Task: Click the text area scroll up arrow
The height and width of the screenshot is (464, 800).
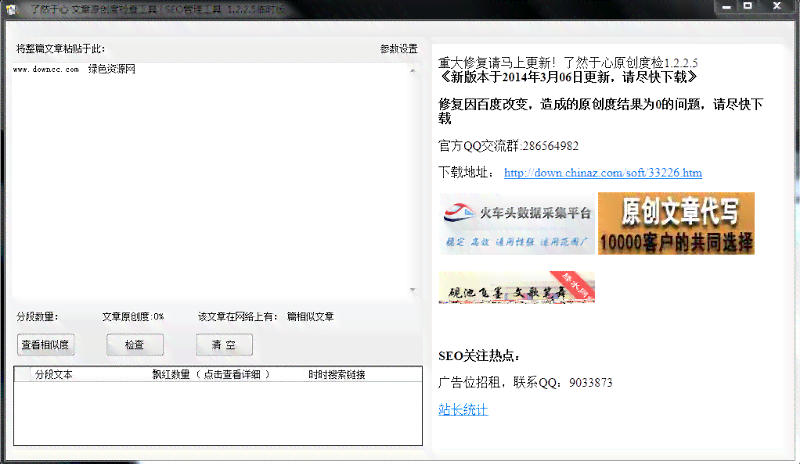Action: [x=413, y=70]
